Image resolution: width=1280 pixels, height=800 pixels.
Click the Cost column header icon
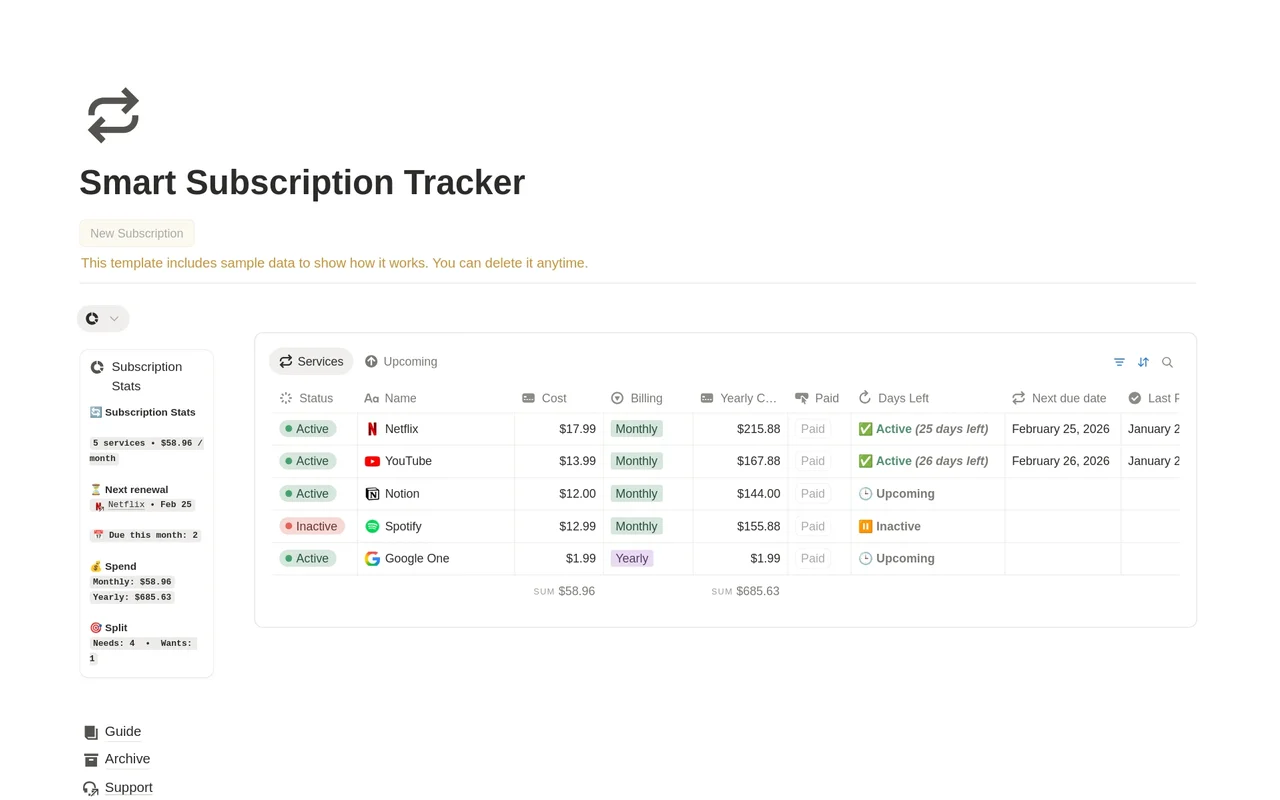click(x=528, y=398)
